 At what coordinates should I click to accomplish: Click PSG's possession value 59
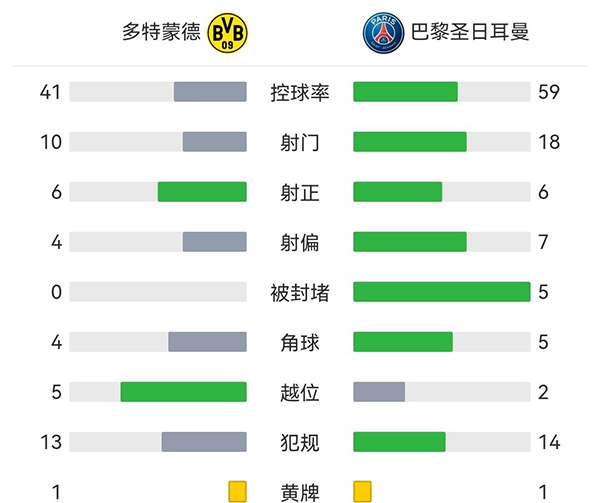click(548, 92)
